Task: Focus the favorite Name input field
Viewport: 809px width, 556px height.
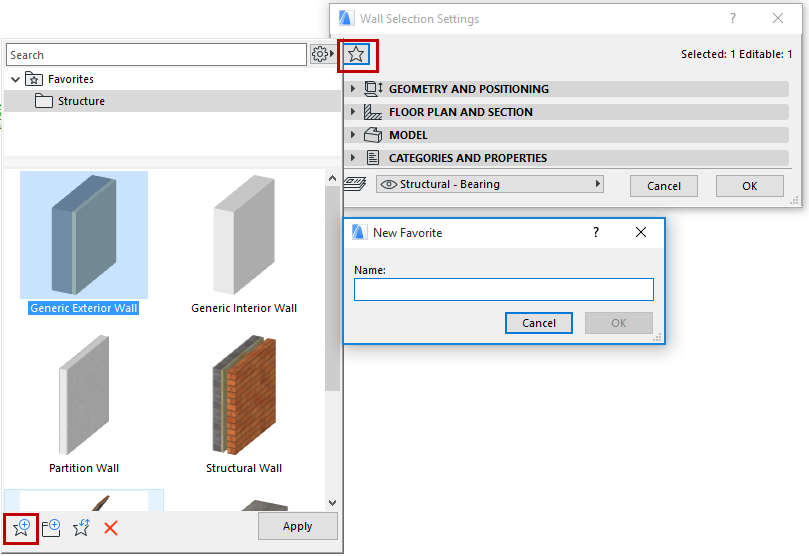Action: tap(504, 289)
